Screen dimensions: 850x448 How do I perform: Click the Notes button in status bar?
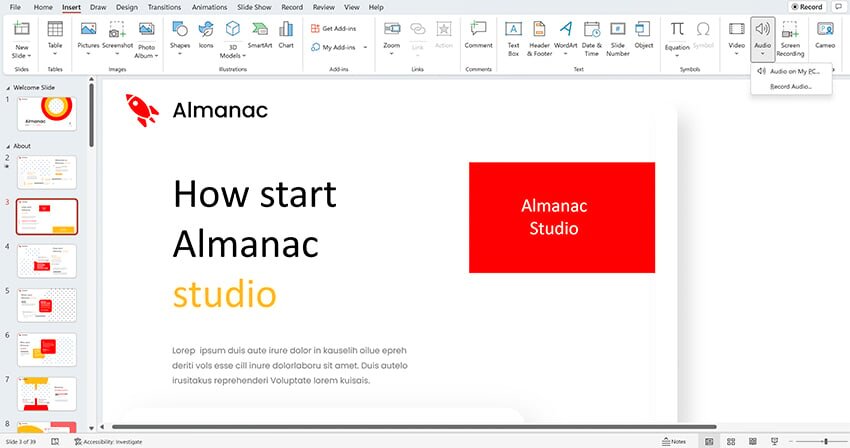[x=674, y=441]
